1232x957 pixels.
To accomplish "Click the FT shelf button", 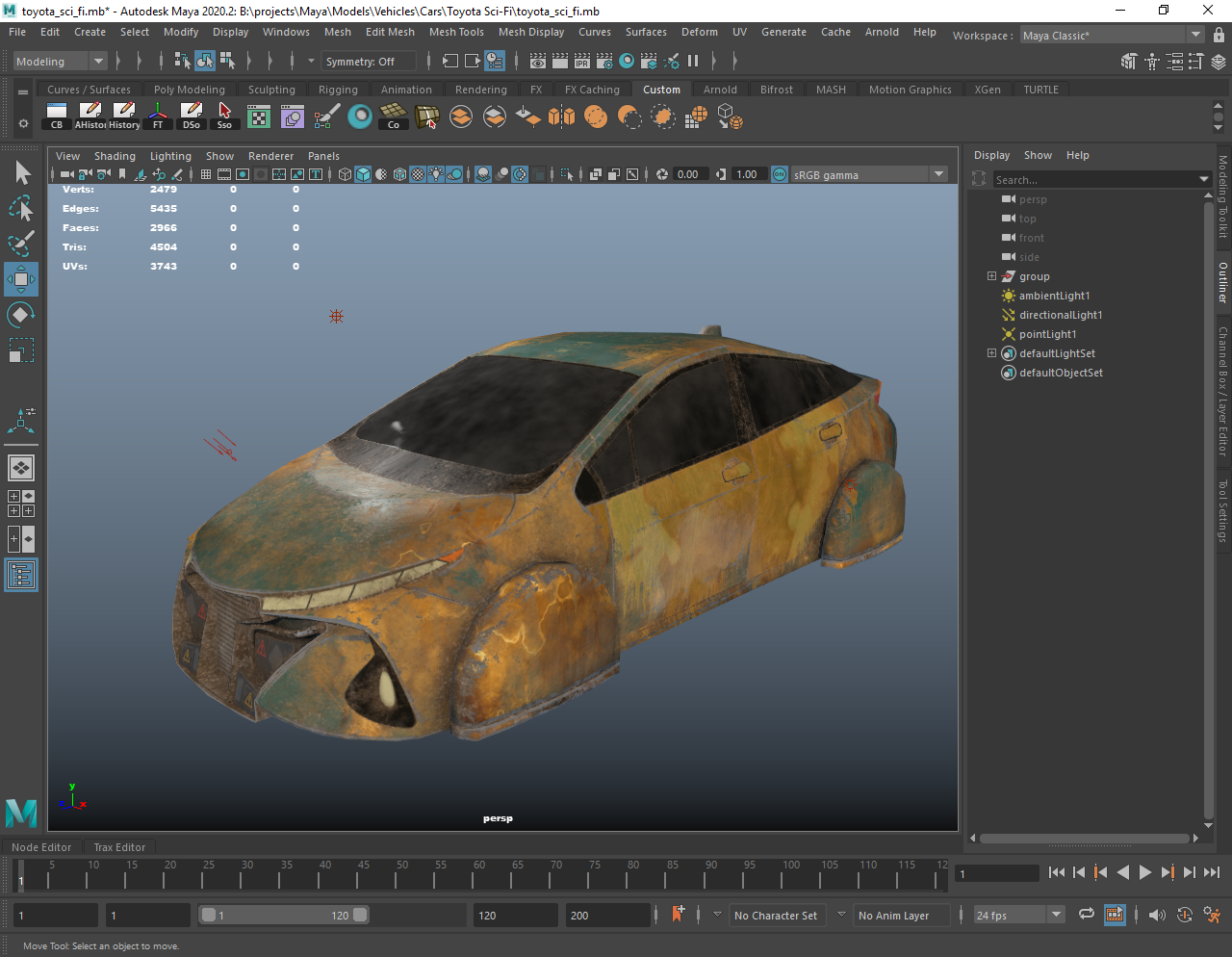I will (158, 116).
